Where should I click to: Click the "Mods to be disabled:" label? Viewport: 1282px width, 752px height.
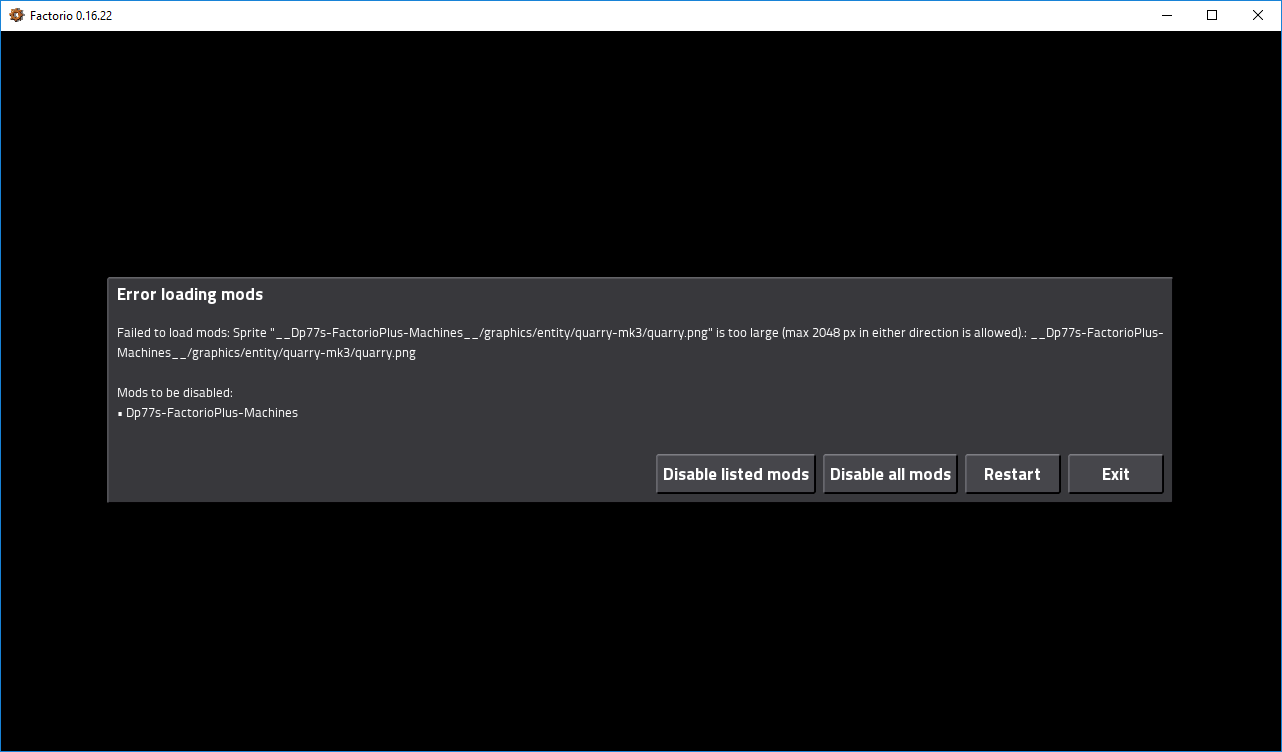pyautogui.click(x=175, y=393)
